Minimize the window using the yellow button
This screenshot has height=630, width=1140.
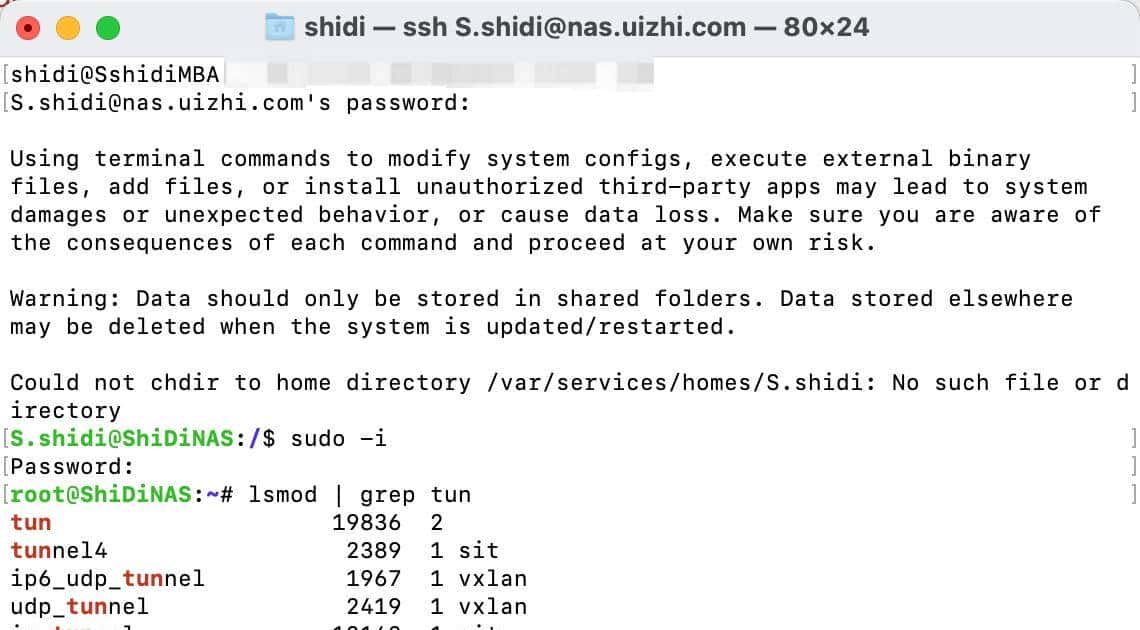click(x=68, y=28)
